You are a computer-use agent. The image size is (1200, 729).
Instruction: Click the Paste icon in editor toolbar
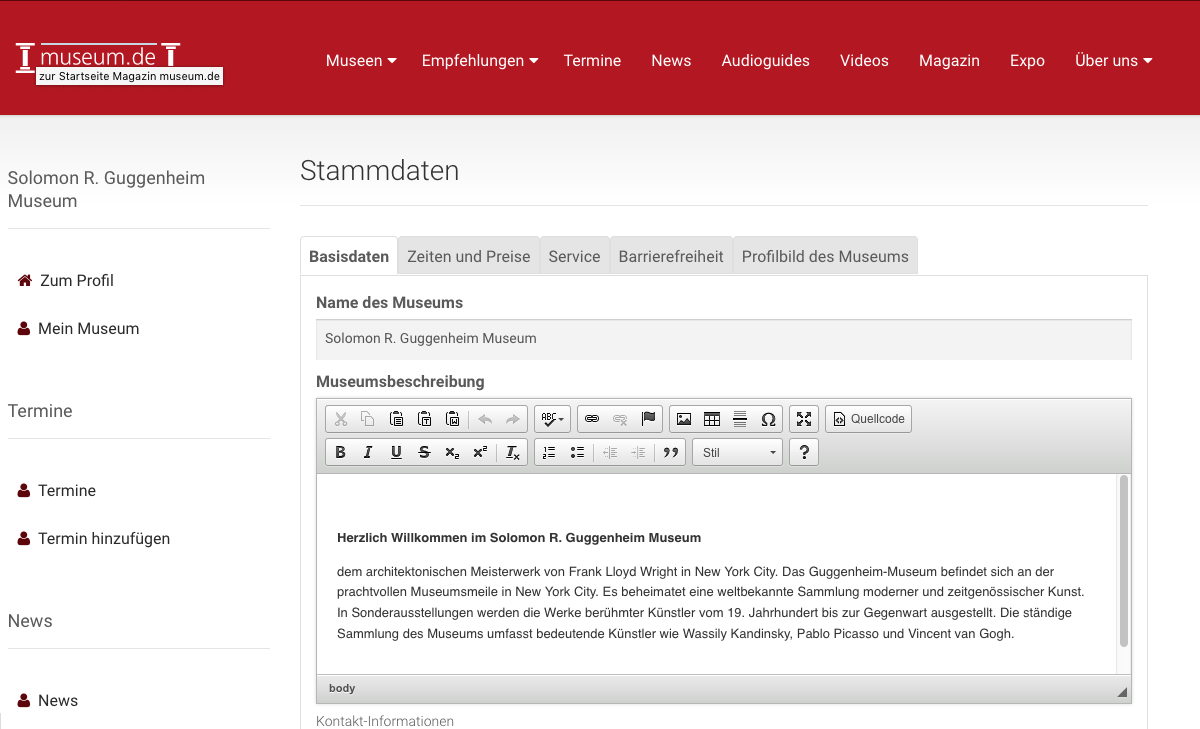pos(397,419)
